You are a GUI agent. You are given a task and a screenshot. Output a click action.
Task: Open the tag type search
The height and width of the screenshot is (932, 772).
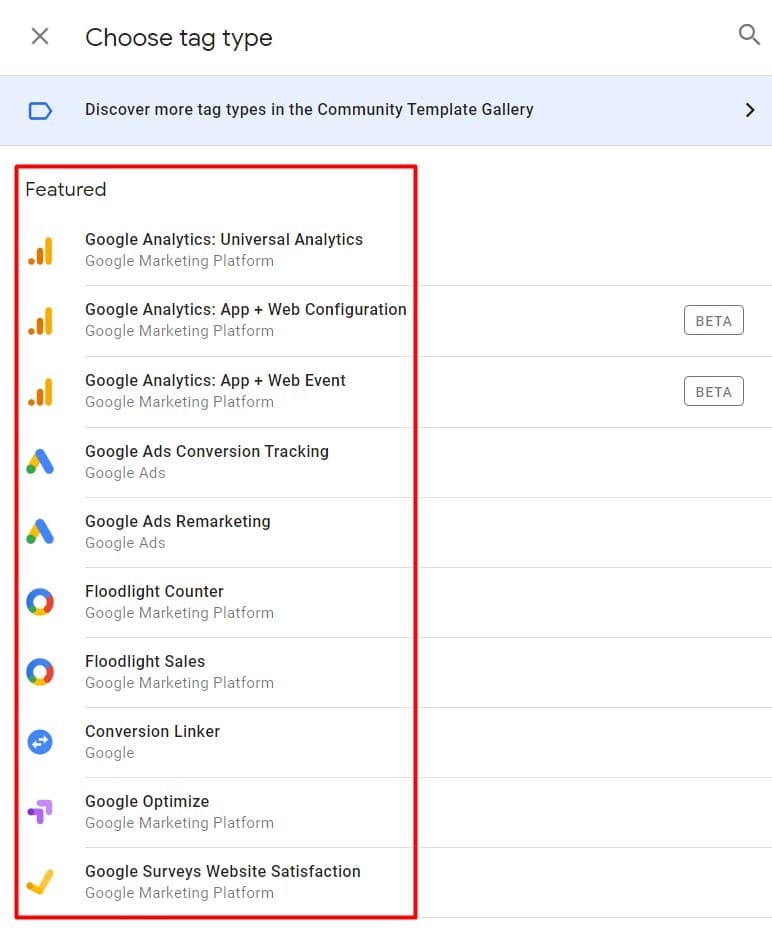[749, 34]
